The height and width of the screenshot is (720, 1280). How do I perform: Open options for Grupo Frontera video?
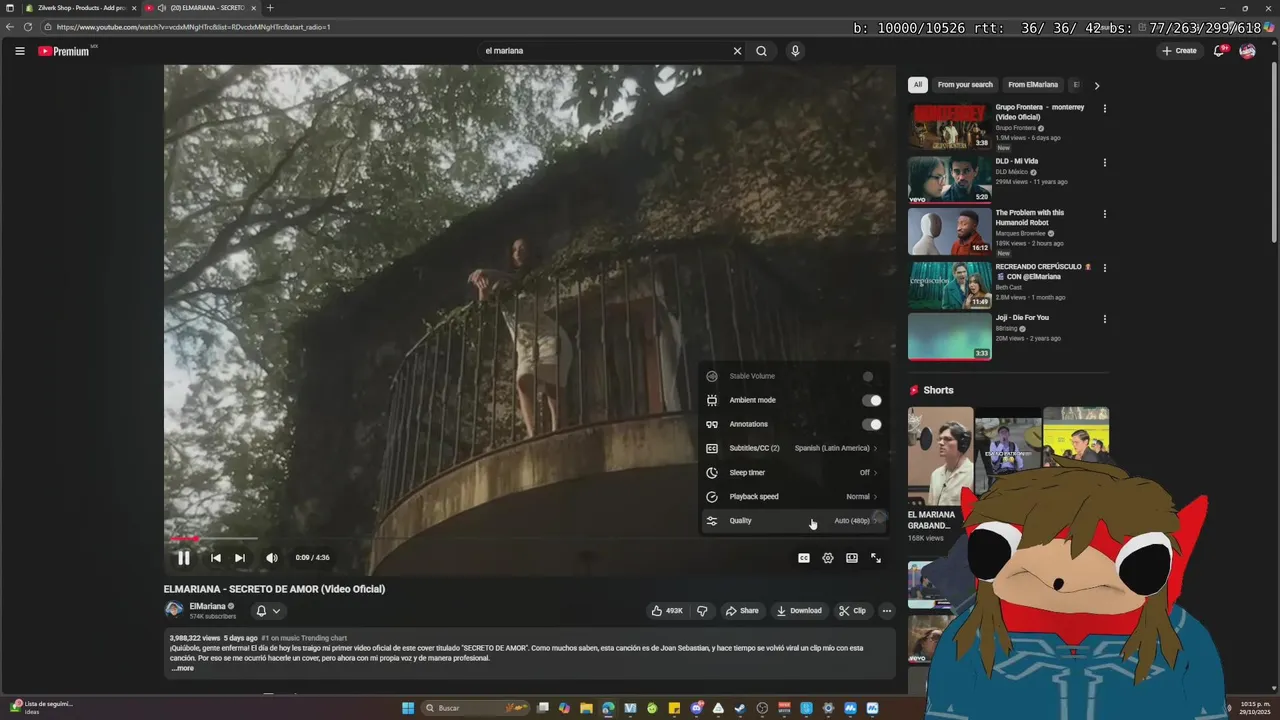[x=1105, y=108]
